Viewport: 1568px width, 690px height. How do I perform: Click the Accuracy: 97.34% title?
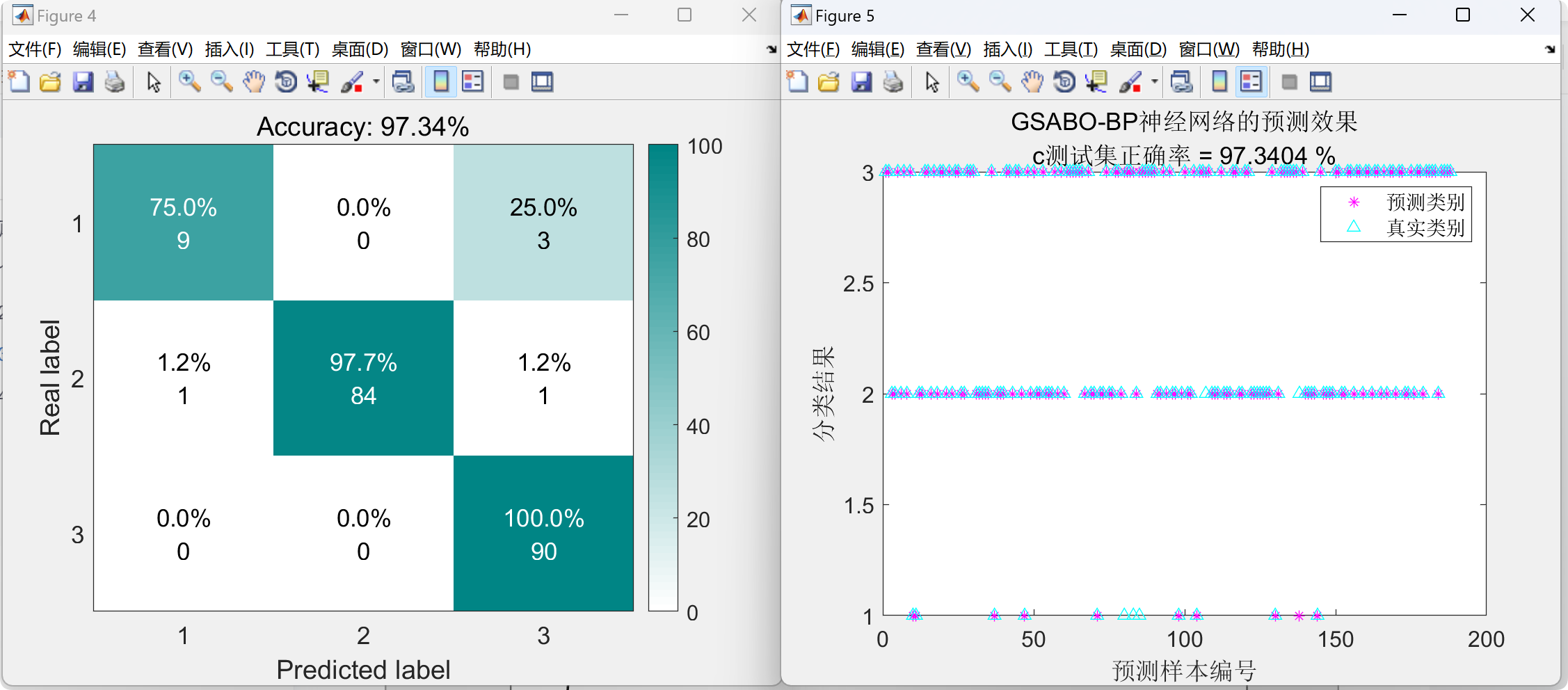point(362,127)
